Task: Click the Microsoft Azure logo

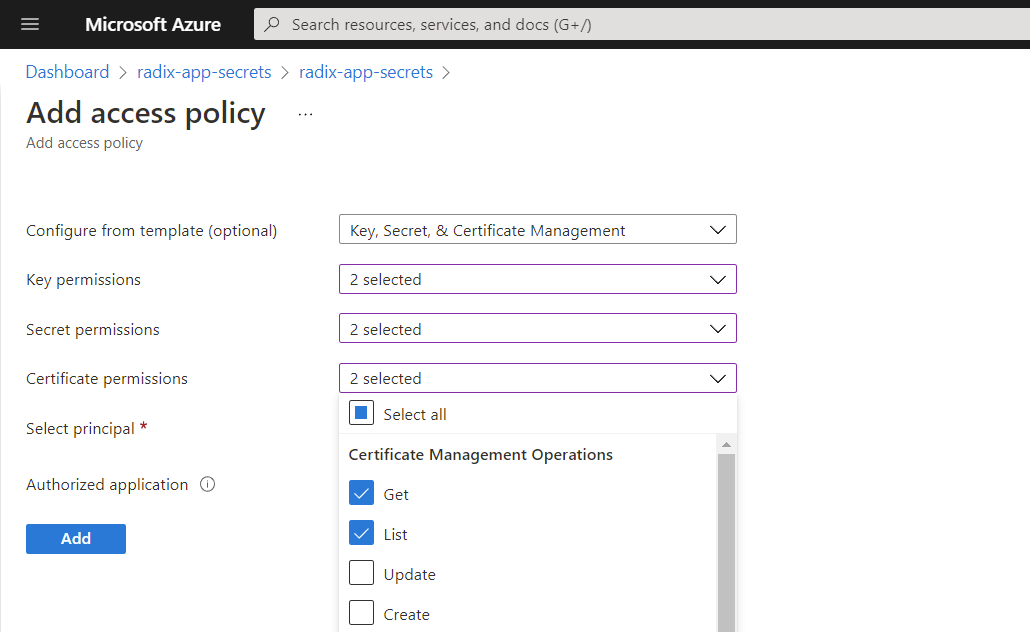Action: pos(152,24)
